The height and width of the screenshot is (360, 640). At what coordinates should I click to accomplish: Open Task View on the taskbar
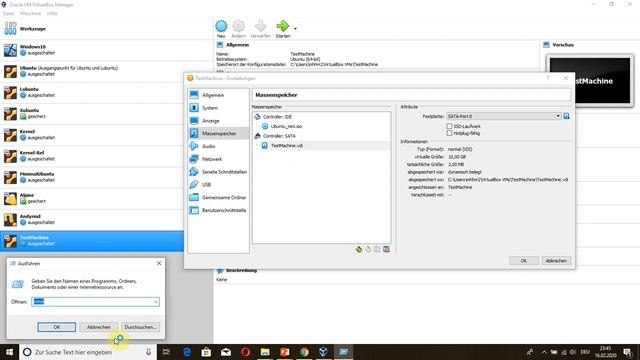click(x=166, y=352)
